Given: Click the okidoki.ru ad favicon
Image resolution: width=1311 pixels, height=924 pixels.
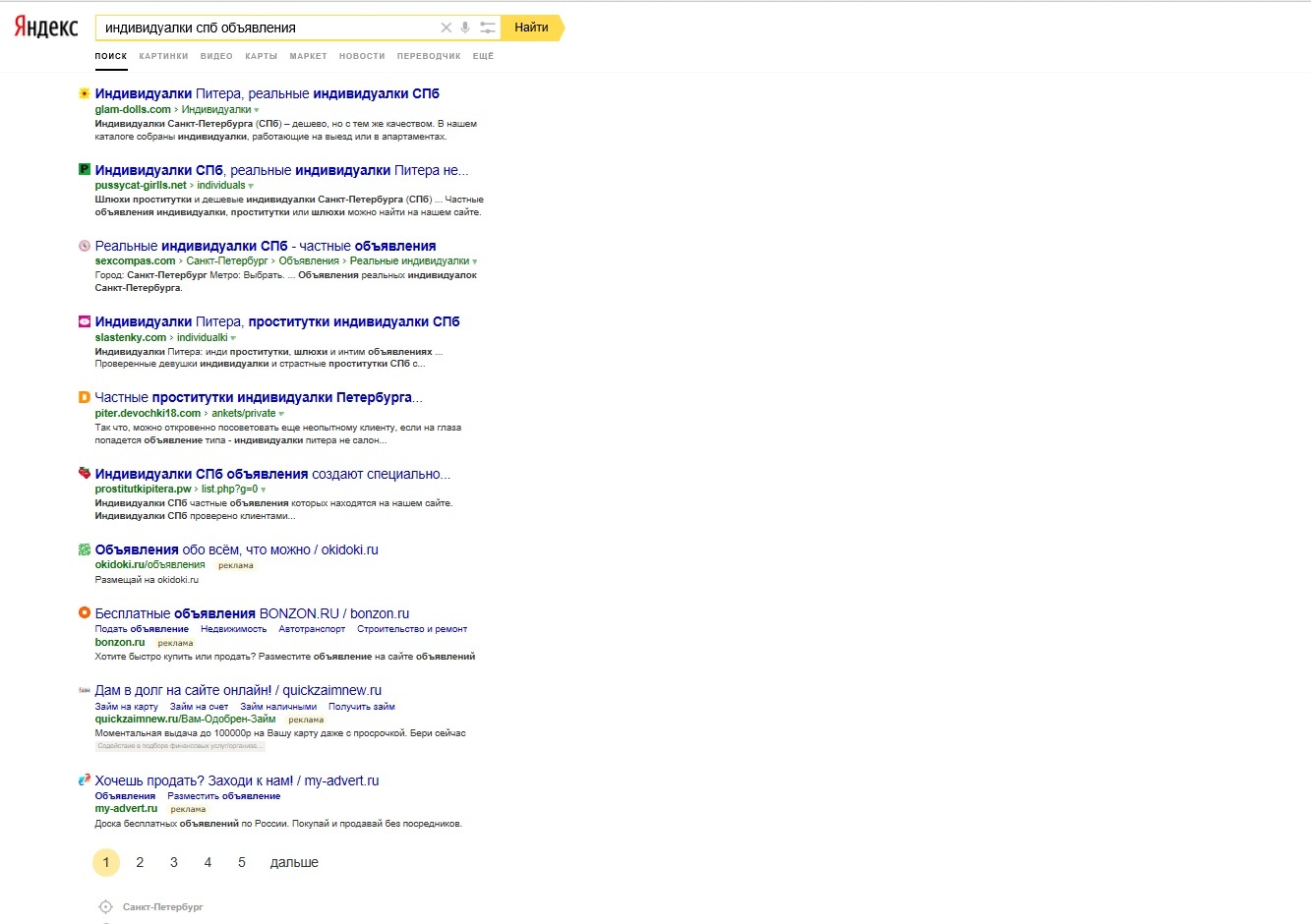Looking at the screenshot, I should (85, 549).
